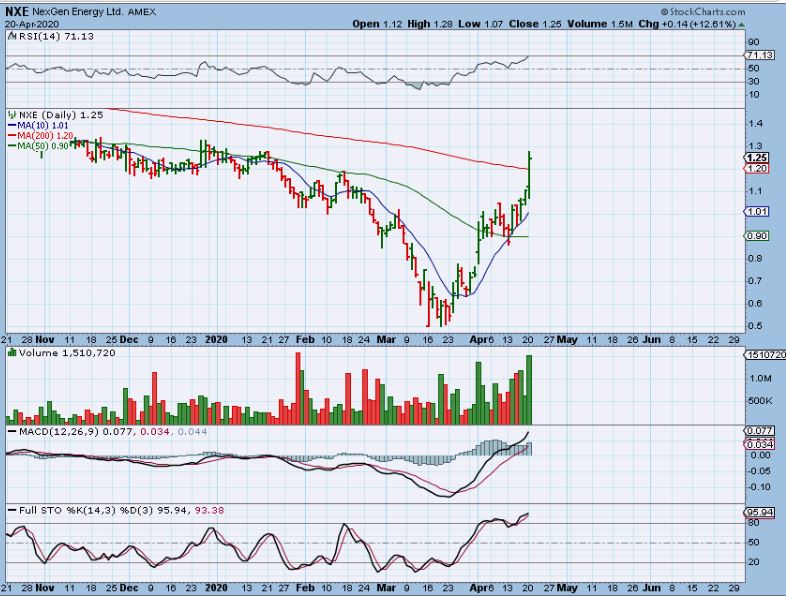Click the May label on price chart time axis
The width and height of the screenshot is (786, 598).
[x=567, y=339]
